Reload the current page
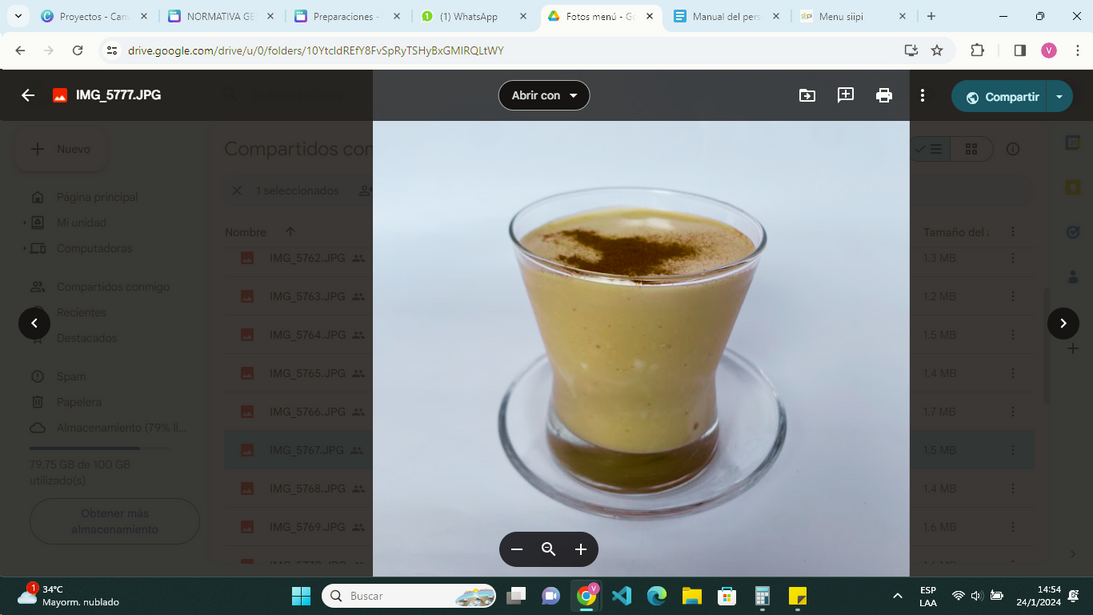 77,50
